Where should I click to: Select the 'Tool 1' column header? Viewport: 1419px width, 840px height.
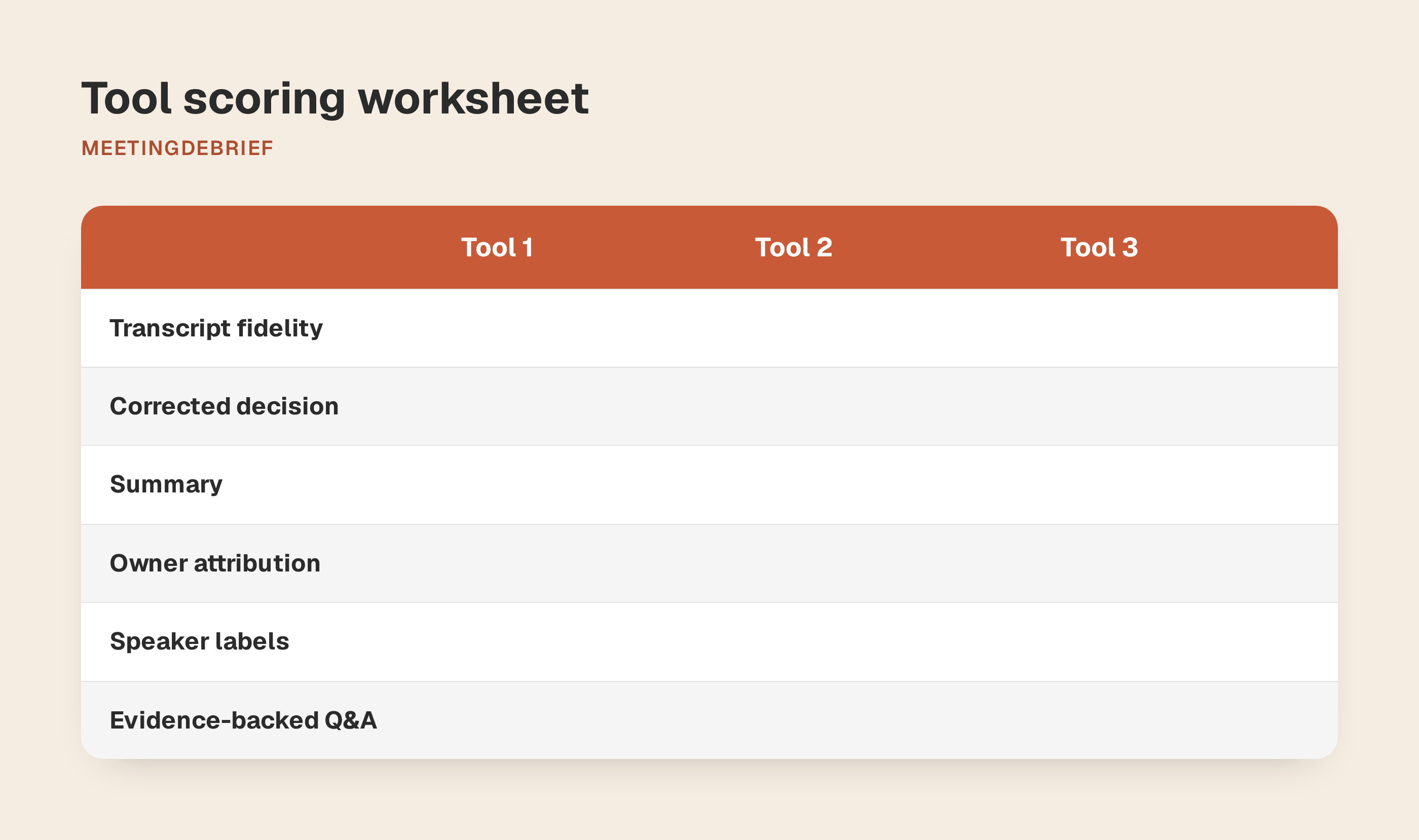tap(497, 247)
